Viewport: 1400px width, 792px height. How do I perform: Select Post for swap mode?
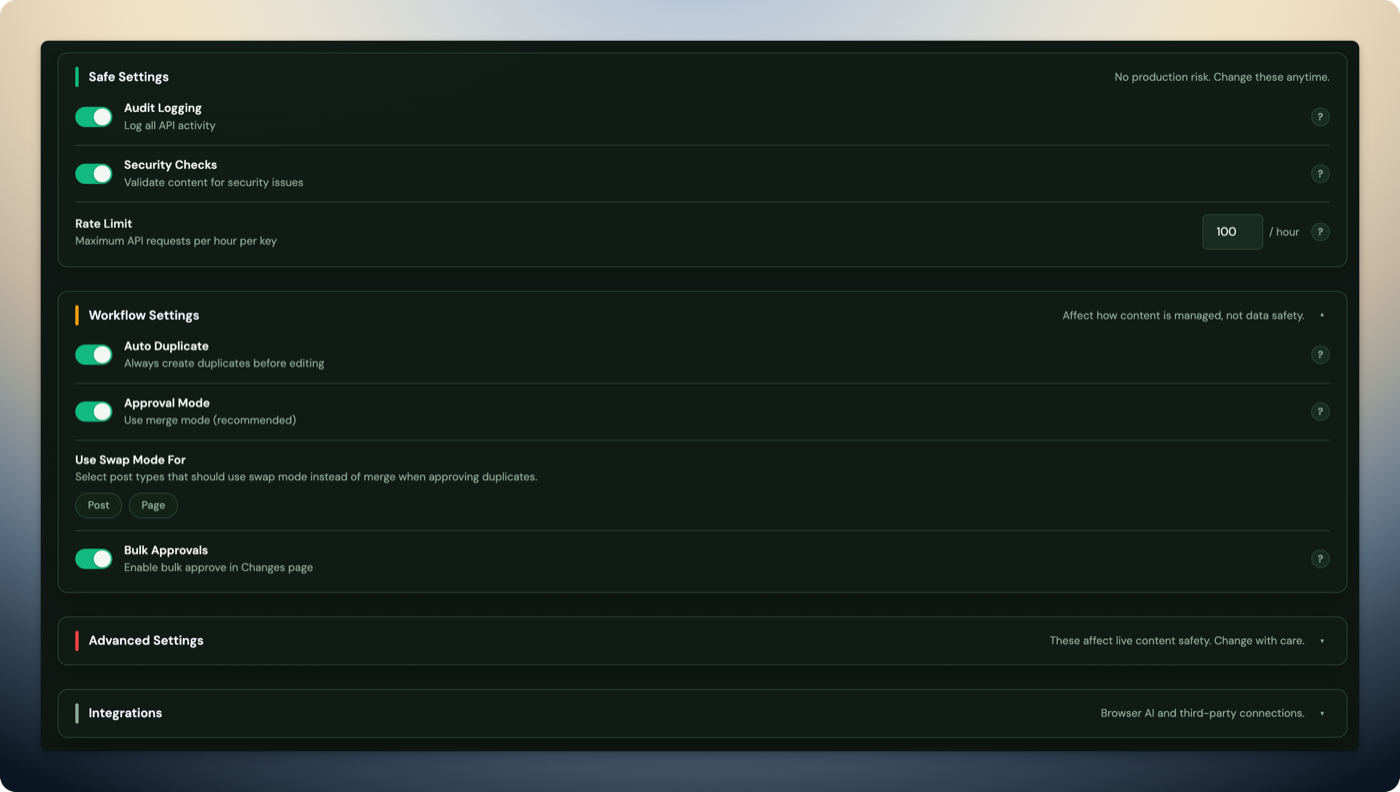[98, 505]
